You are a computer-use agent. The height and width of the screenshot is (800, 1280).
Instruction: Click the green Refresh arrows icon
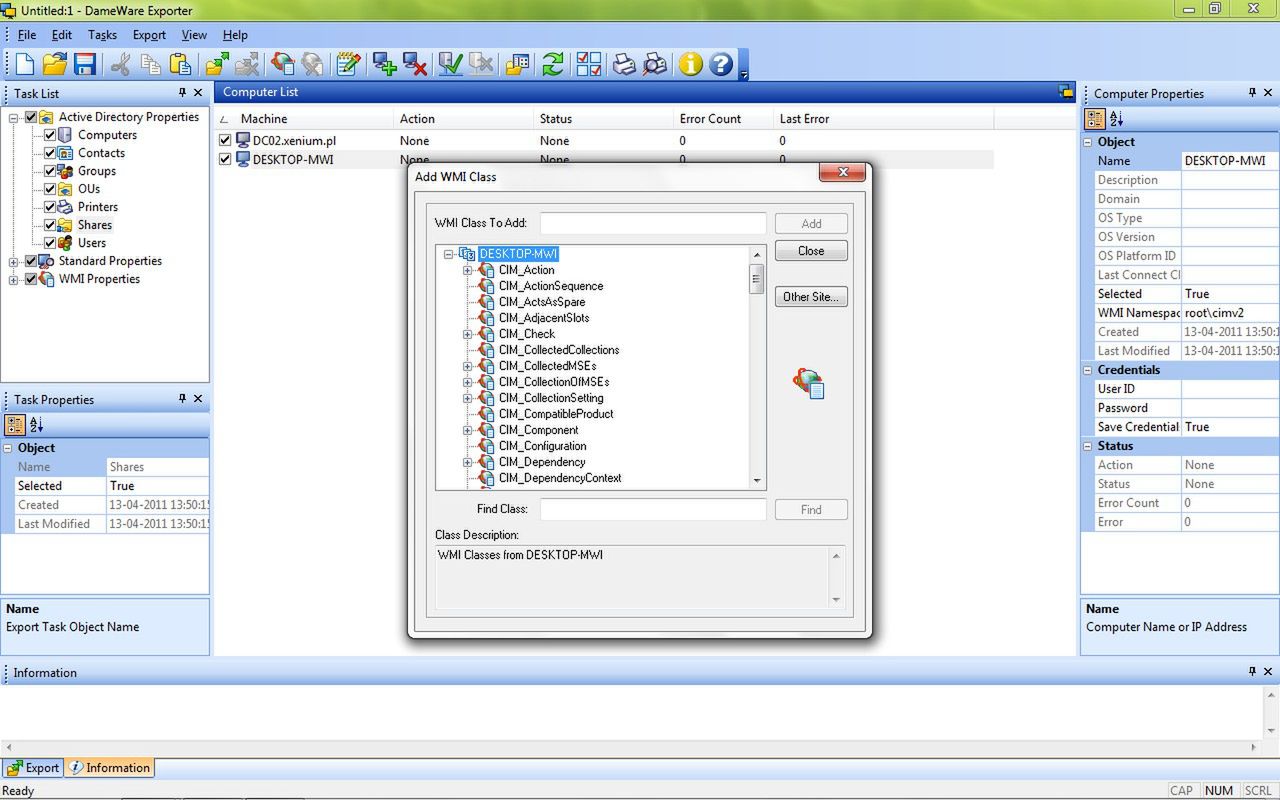pos(553,65)
